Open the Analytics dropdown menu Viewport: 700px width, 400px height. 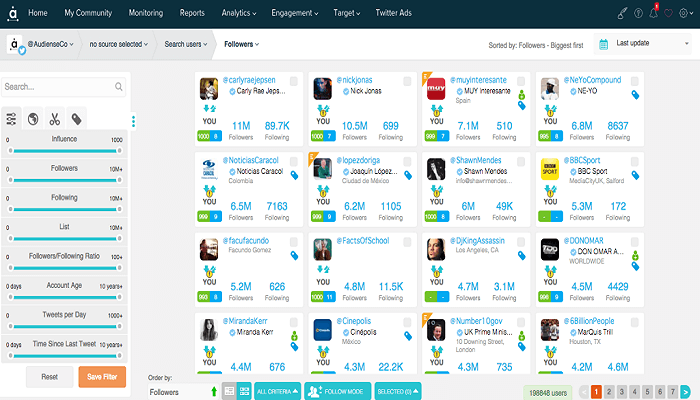[239, 13]
